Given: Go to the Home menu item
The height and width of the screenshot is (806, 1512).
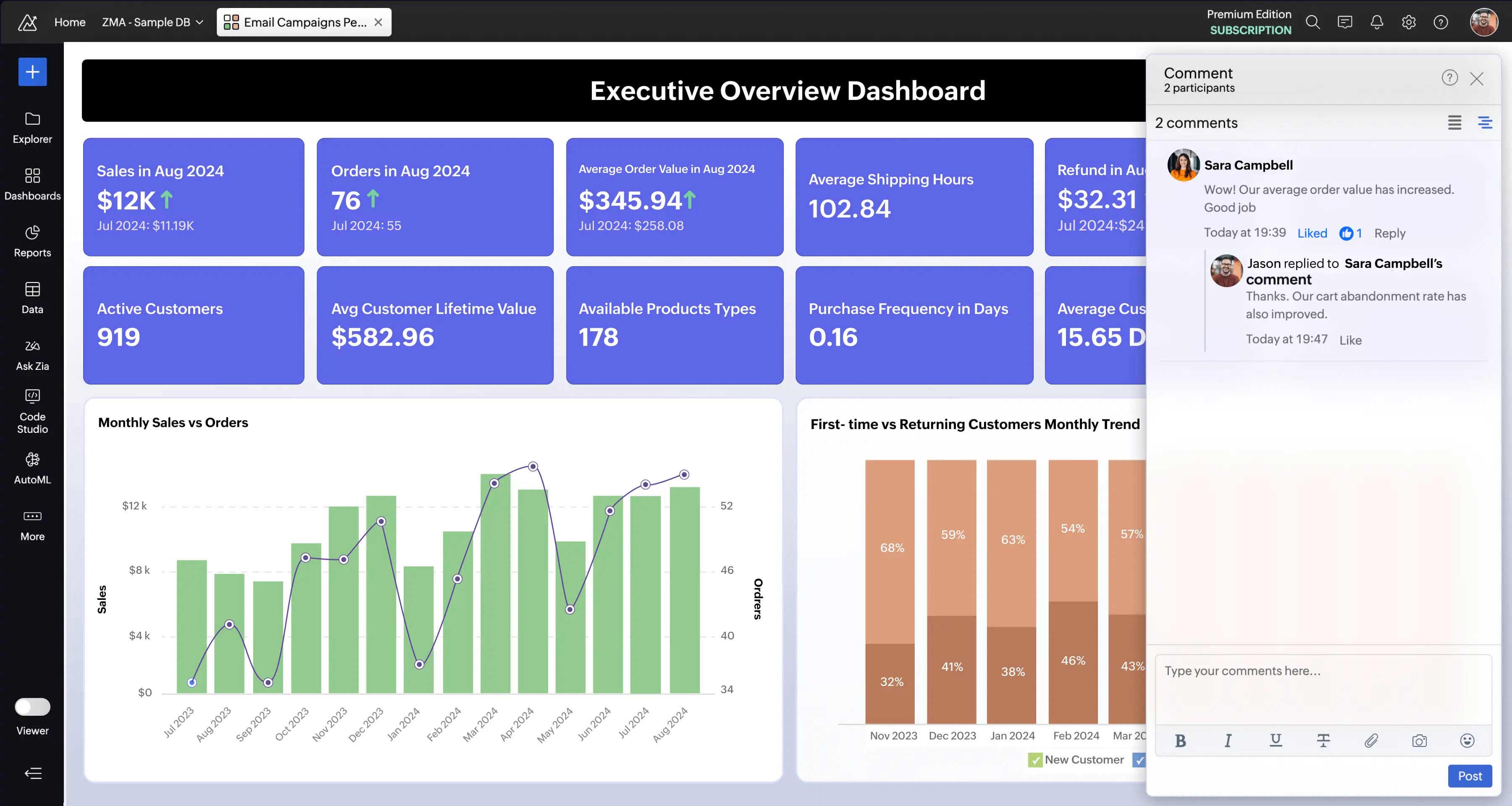Looking at the screenshot, I should [x=70, y=22].
